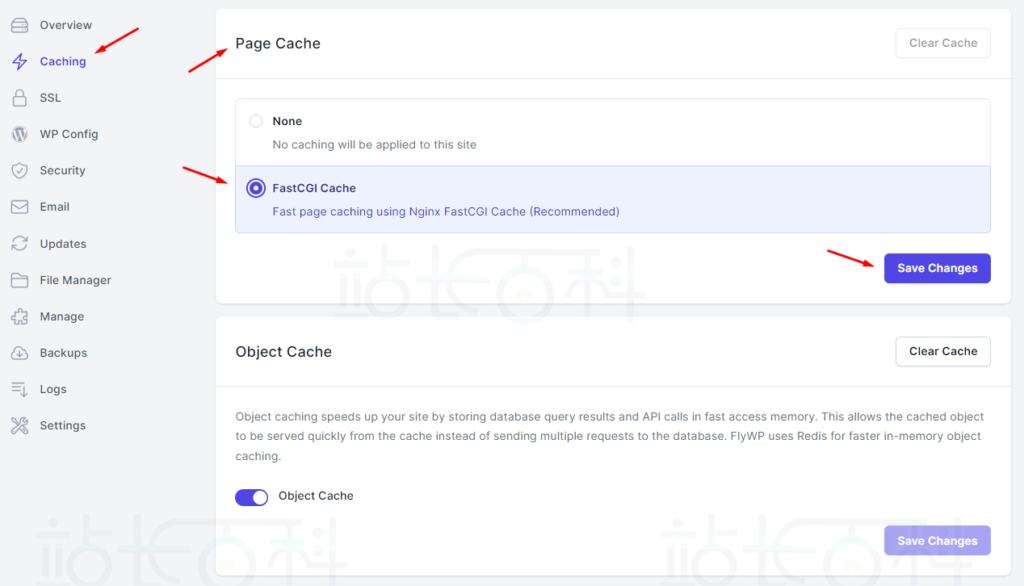The image size is (1024, 586).
Task: Disable the Object Cache toggle switch
Action: click(x=251, y=497)
